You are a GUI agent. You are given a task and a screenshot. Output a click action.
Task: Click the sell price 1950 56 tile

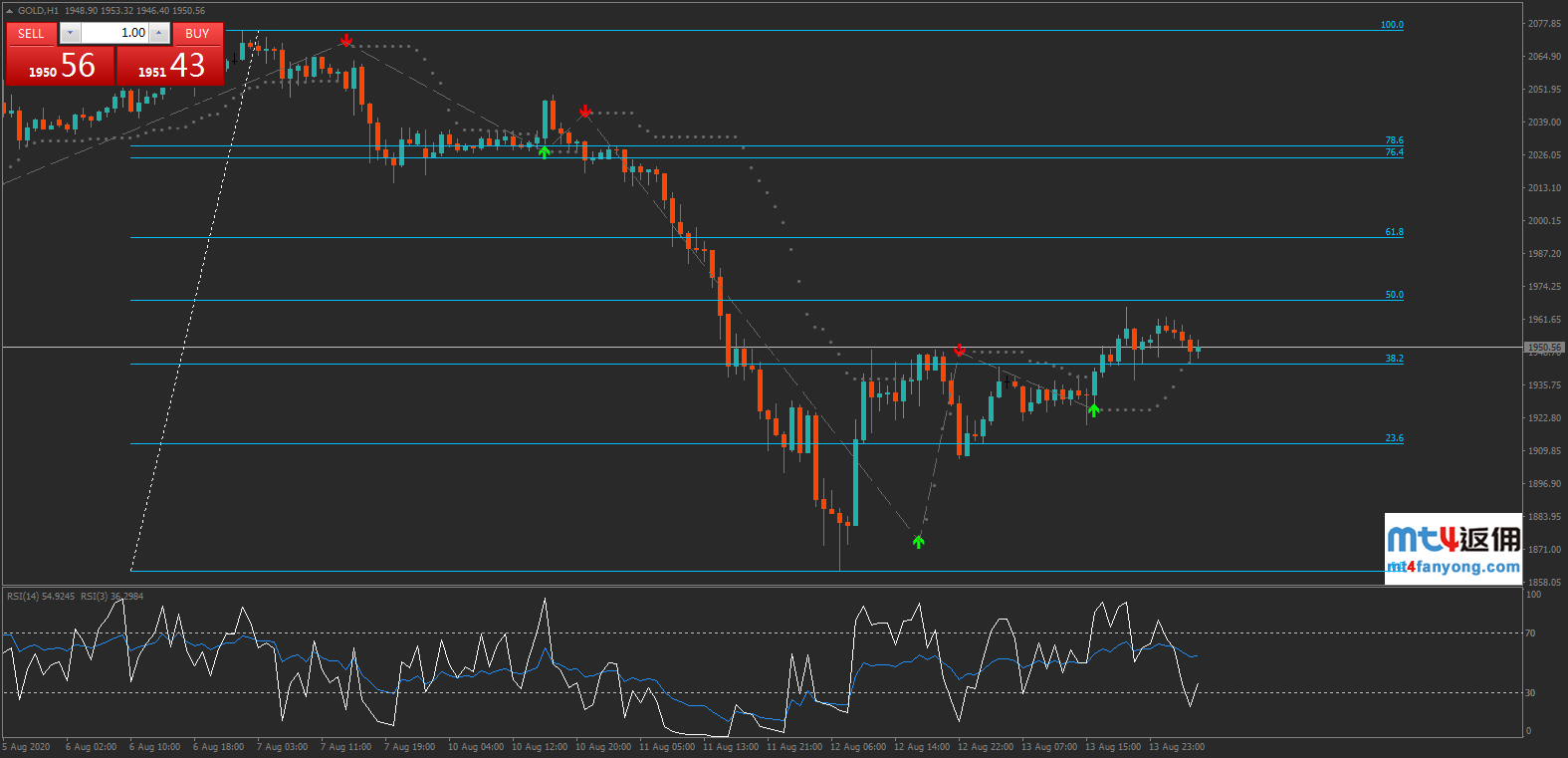60,67
